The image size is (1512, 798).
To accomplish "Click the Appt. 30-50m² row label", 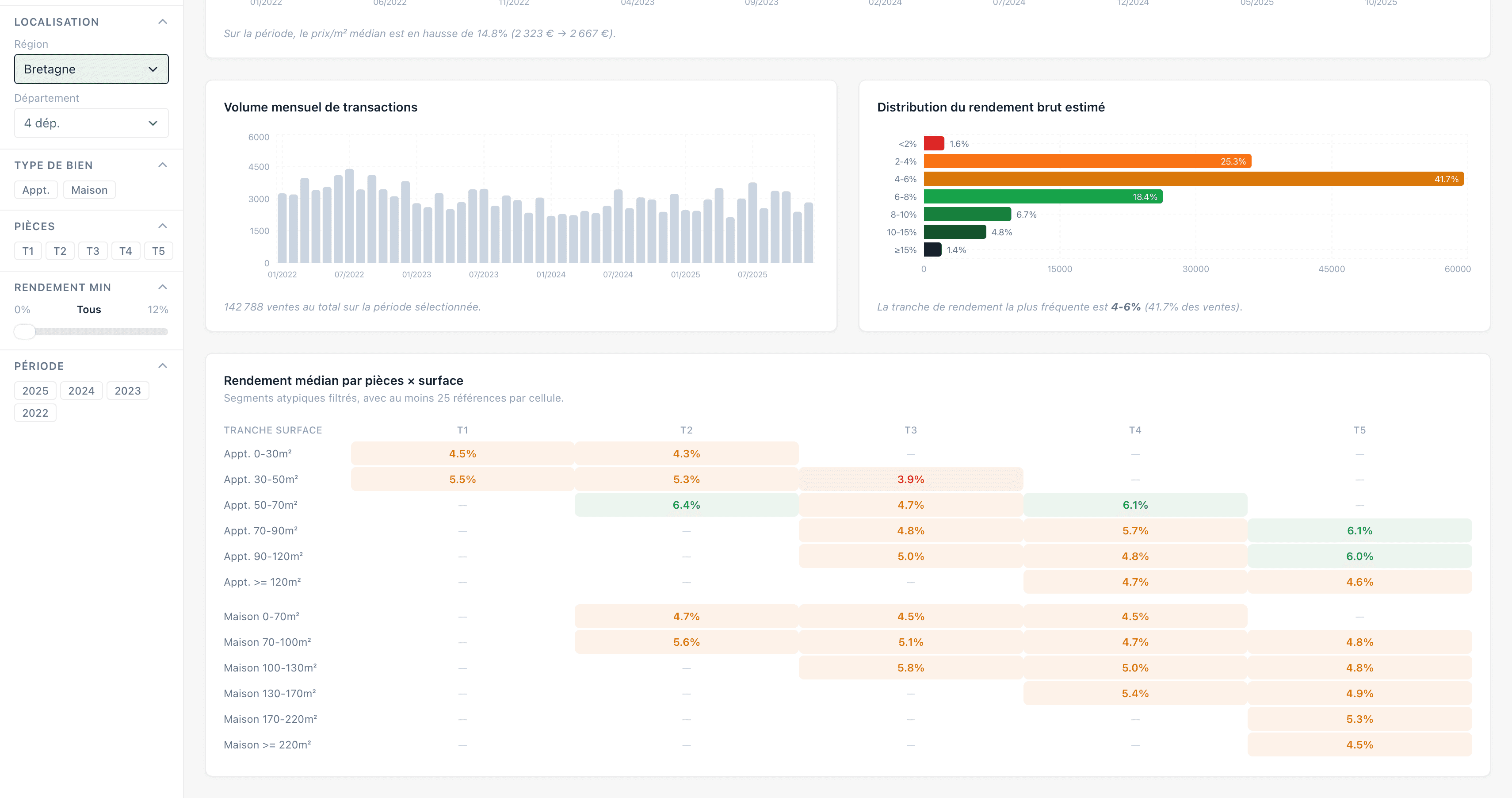I will click(x=260, y=480).
